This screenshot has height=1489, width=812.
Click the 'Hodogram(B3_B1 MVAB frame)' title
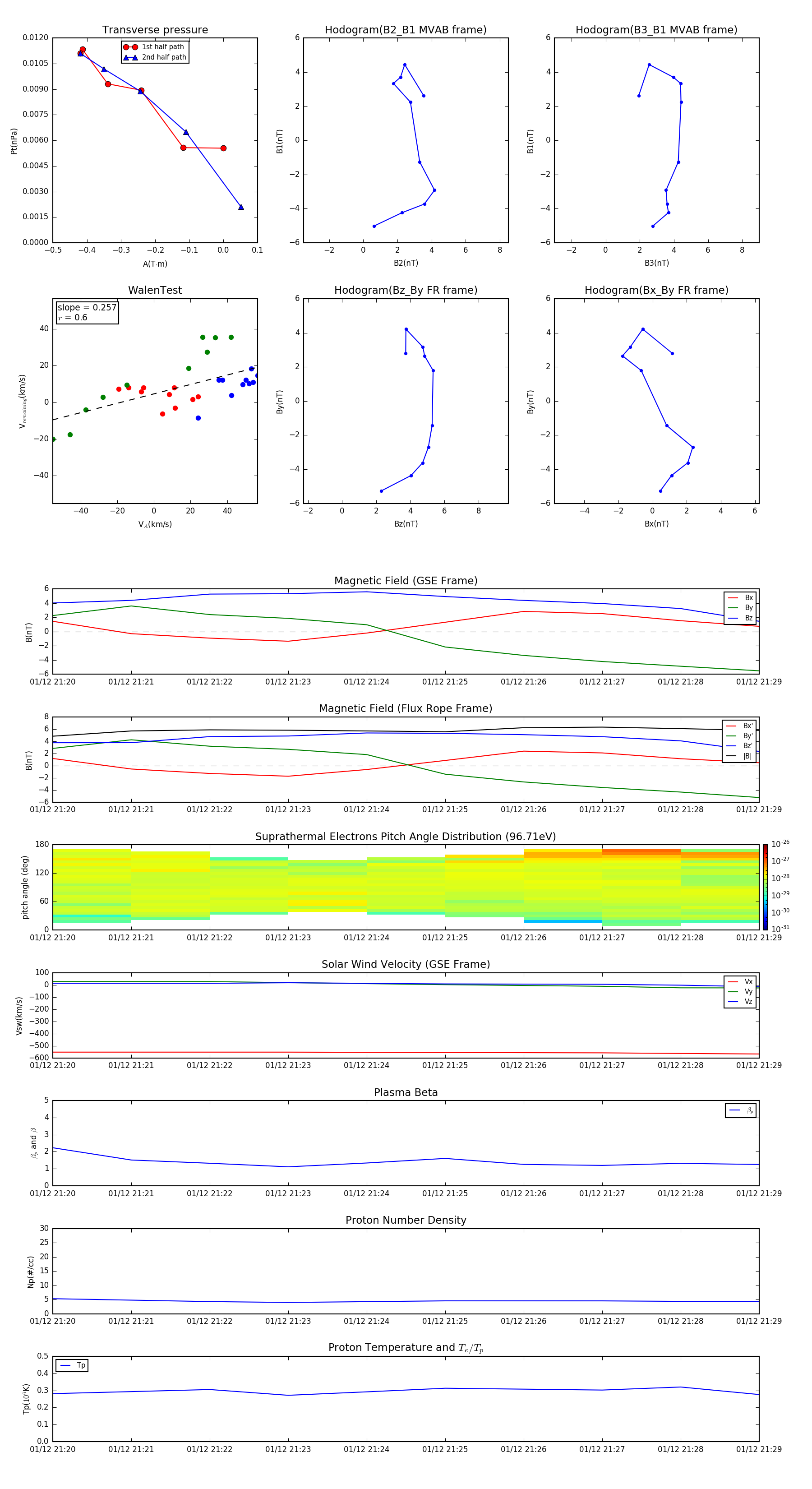(x=656, y=30)
